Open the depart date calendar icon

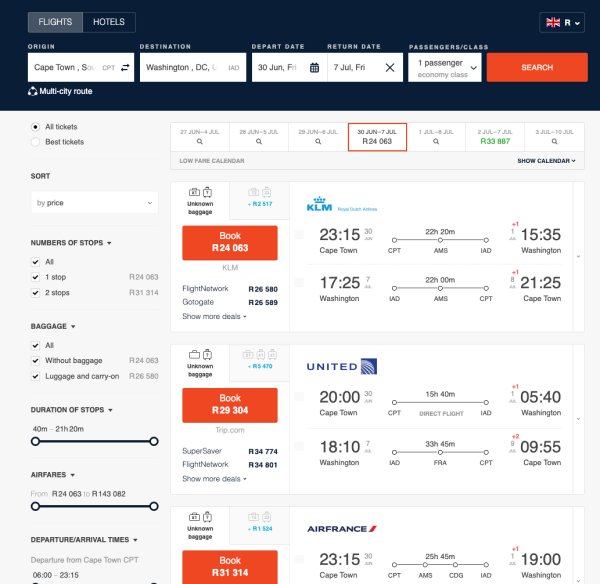[x=314, y=67]
